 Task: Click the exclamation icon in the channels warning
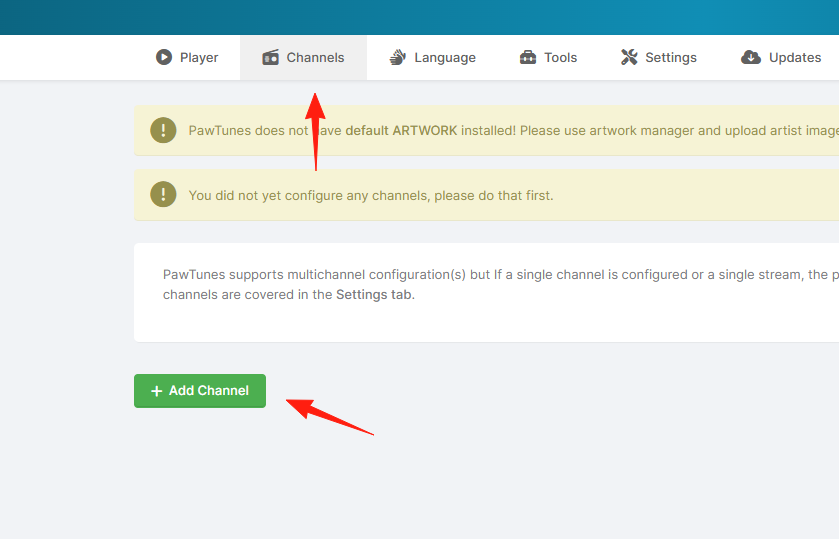click(163, 194)
